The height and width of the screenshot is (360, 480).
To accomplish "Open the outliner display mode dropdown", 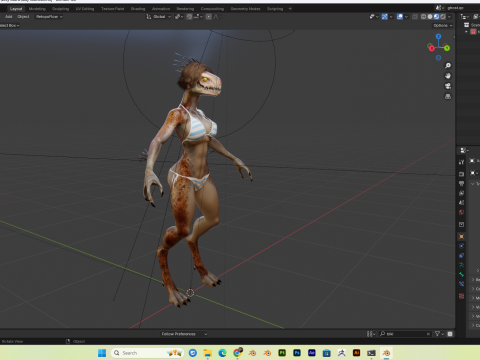I will [464, 17].
